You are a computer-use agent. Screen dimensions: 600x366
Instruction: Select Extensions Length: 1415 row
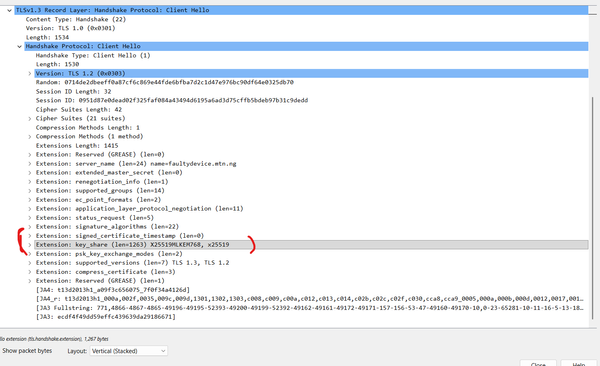(x=77, y=145)
